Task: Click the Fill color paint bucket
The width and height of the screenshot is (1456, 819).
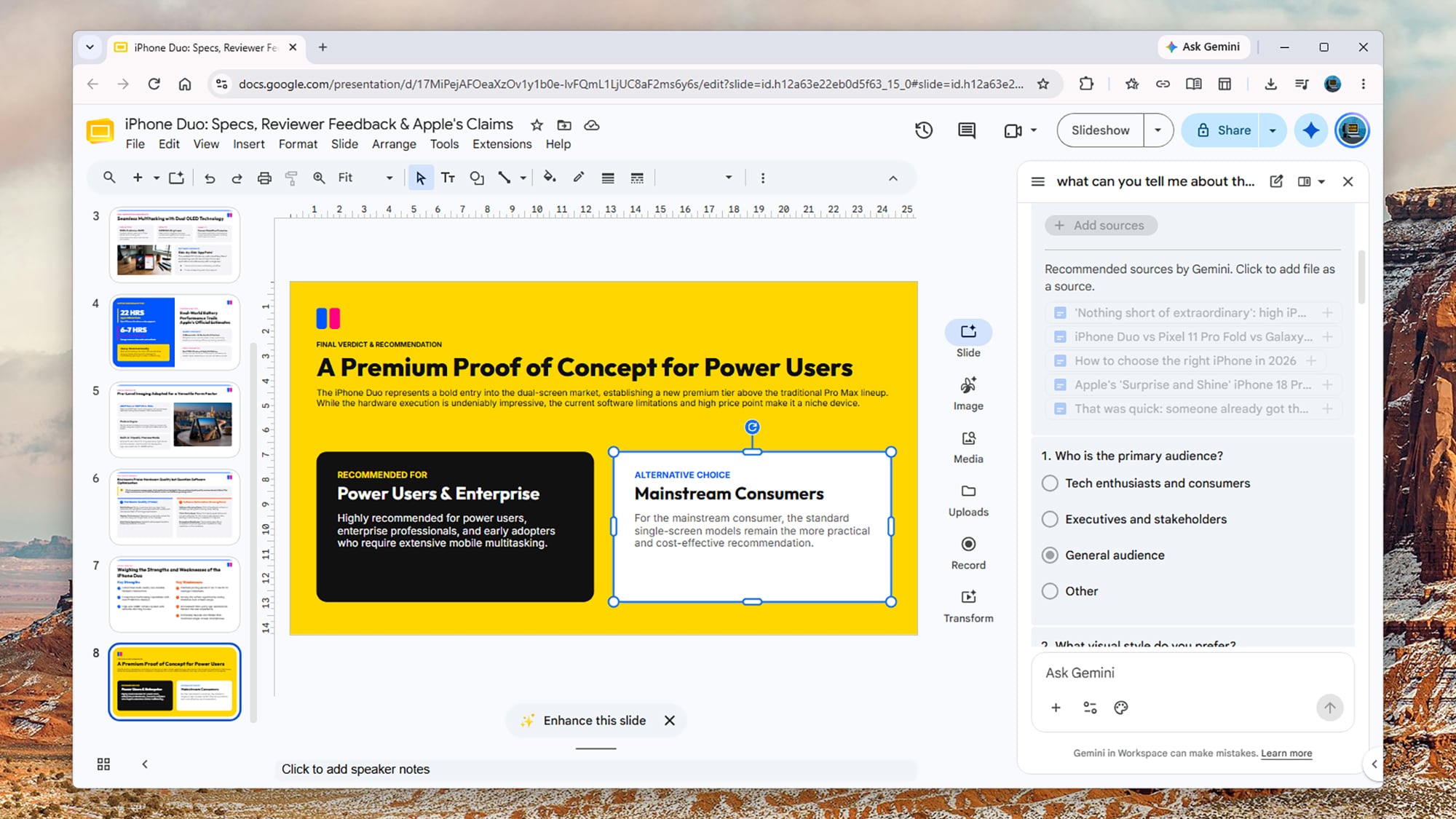Action: coord(550,178)
